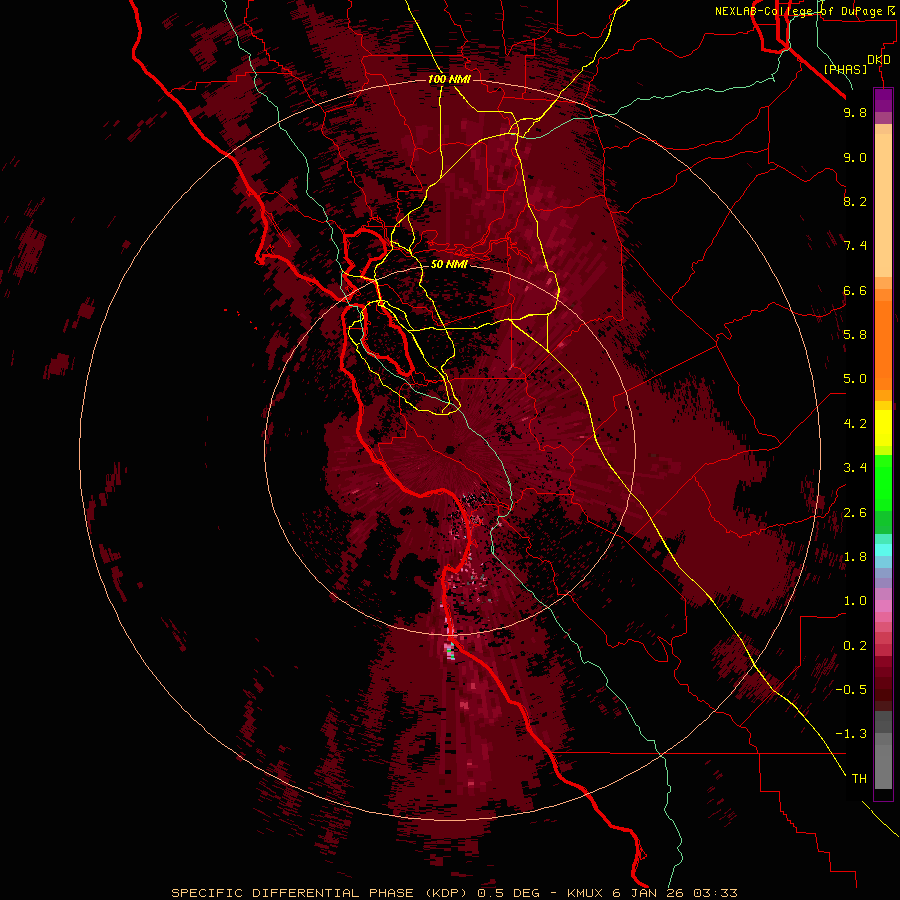
Task: Pick the pale peach segment of the color bar
Action: point(883,205)
